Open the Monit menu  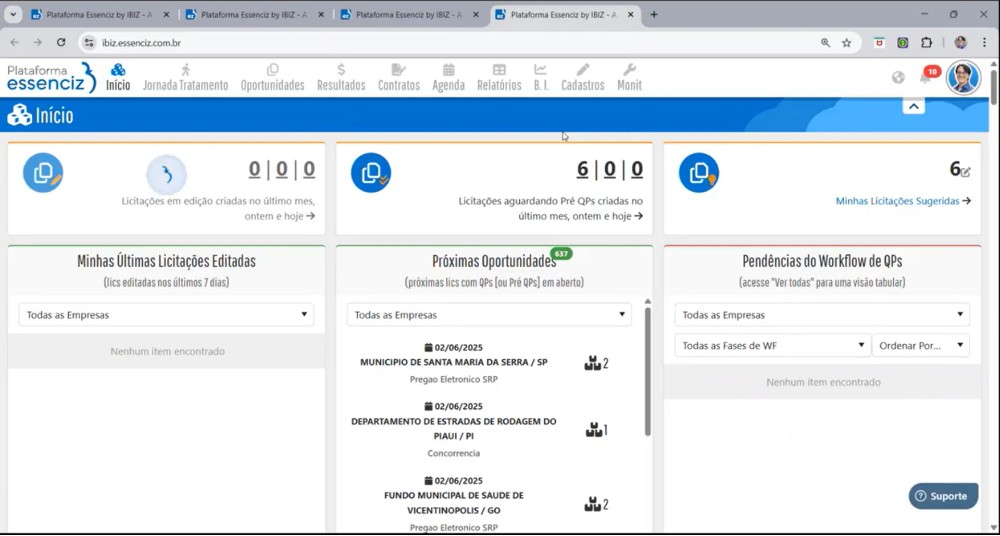[629, 77]
